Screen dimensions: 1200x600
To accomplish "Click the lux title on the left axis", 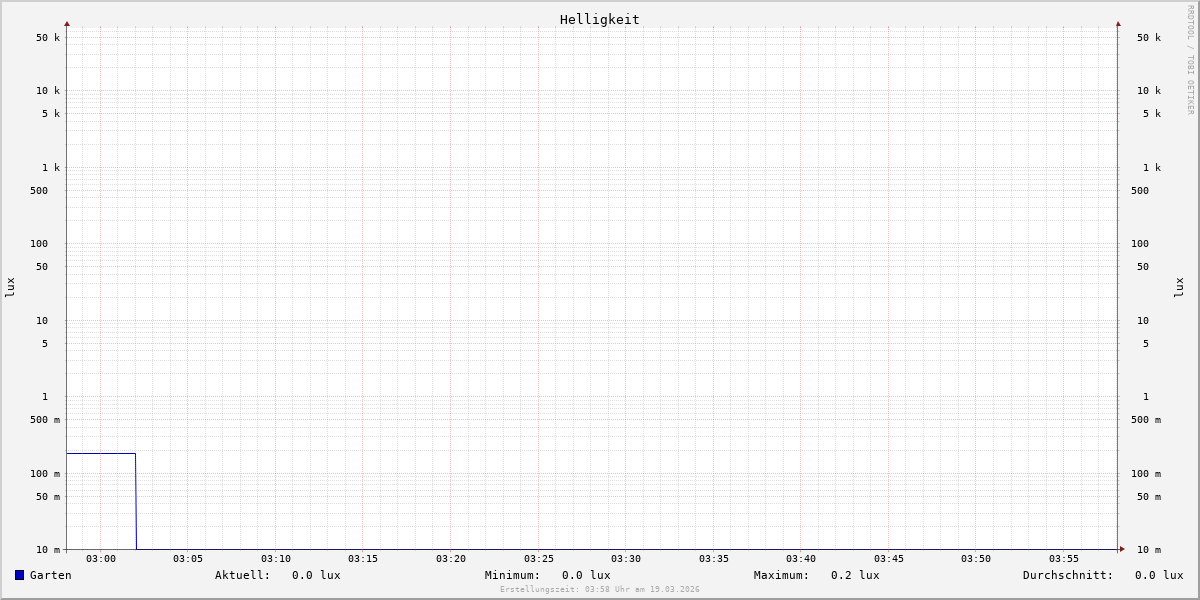I will (x=10, y=287).
